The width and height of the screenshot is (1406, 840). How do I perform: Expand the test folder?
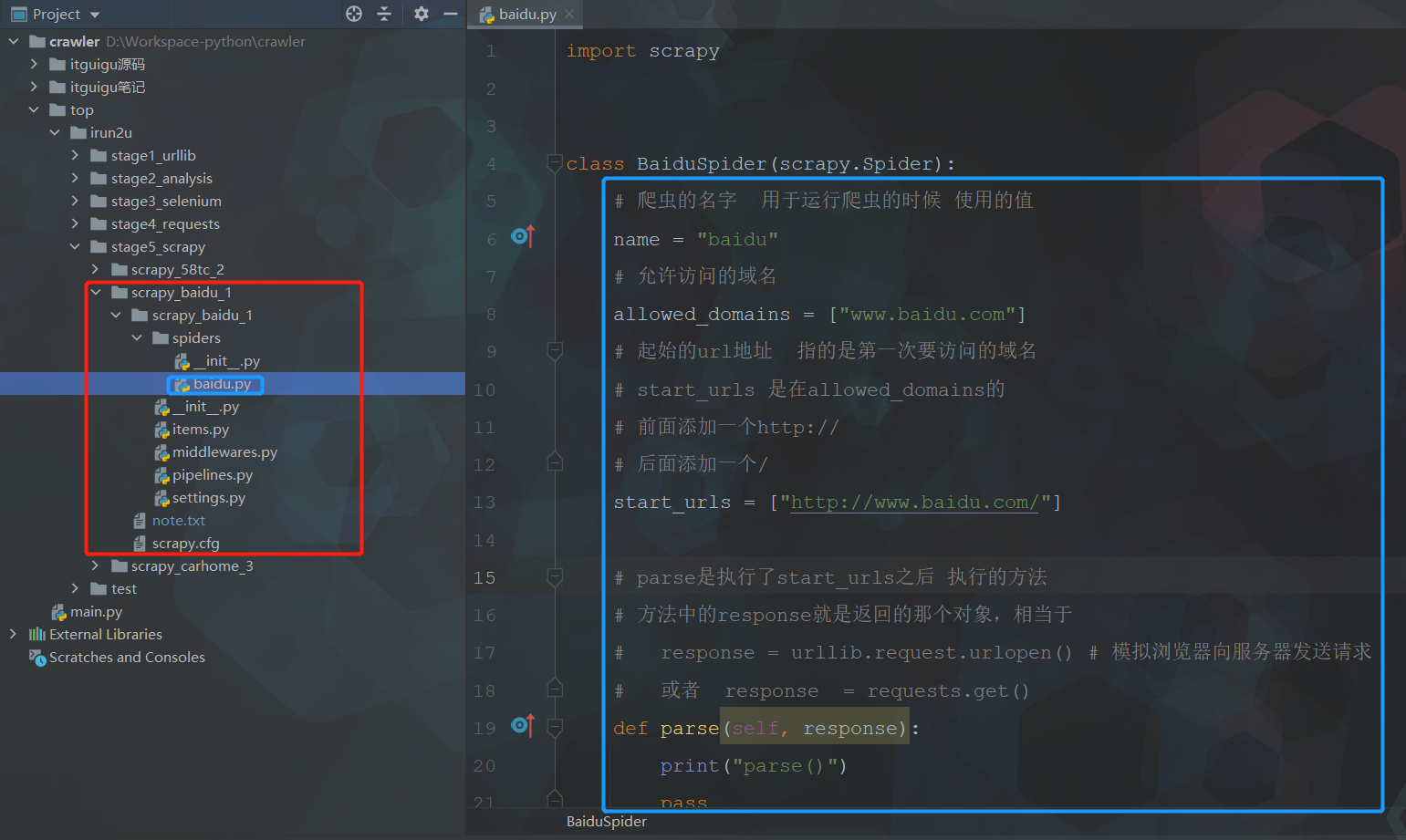click(75, 588)
